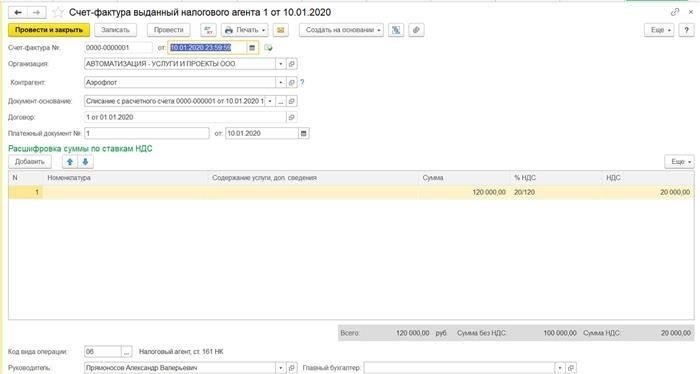Screen dimensions: 700x374
Task: Open the Еще menu in top toolbar
Action: 659,30
